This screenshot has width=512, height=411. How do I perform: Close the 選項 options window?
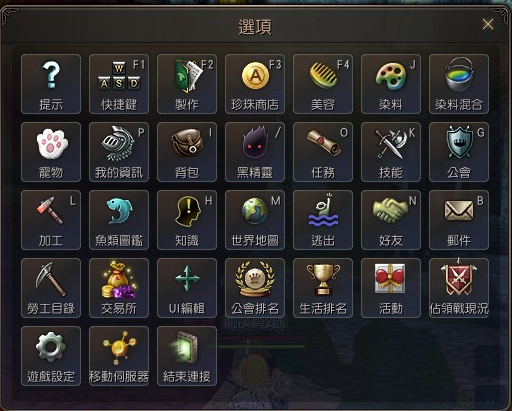[x=488, y=24]
